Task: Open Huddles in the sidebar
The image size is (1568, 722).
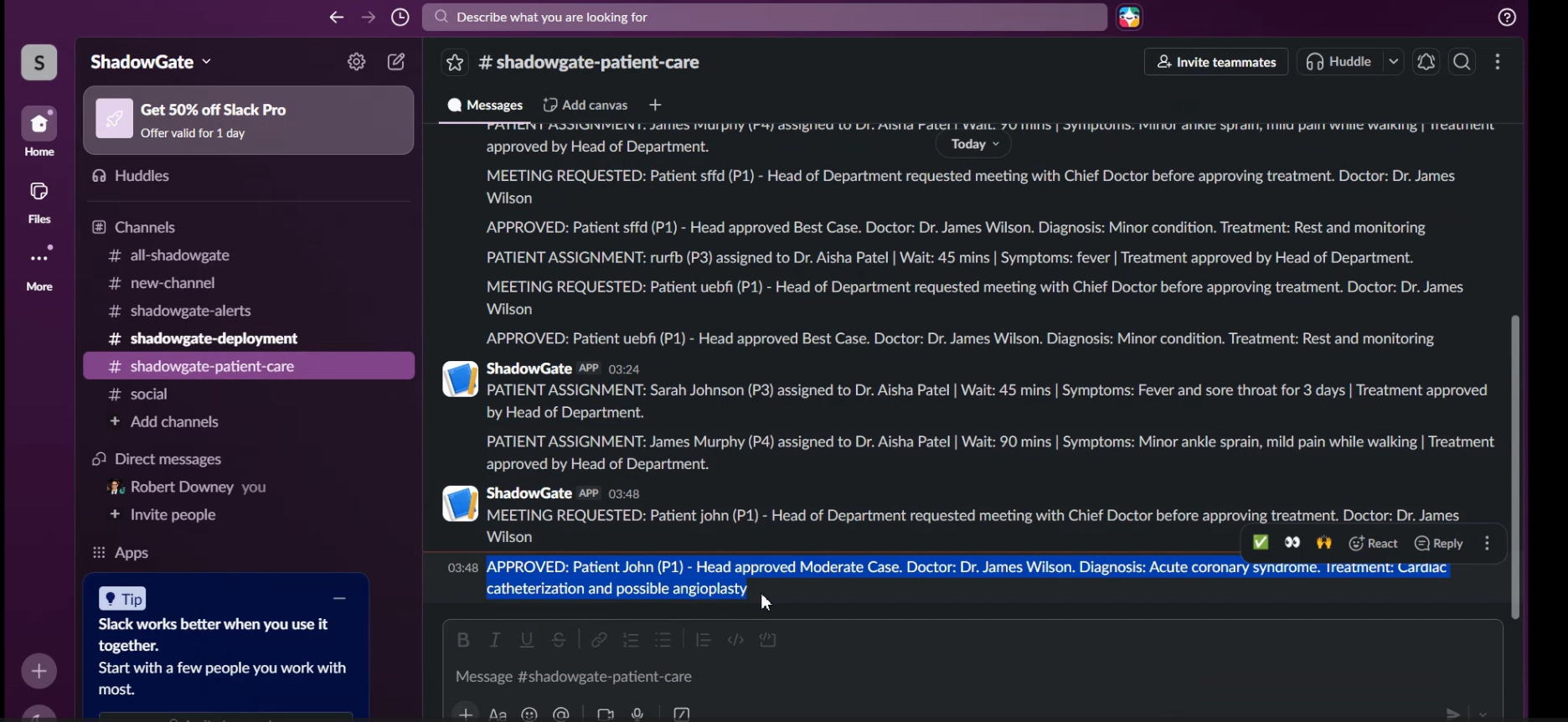Action: 249,176
